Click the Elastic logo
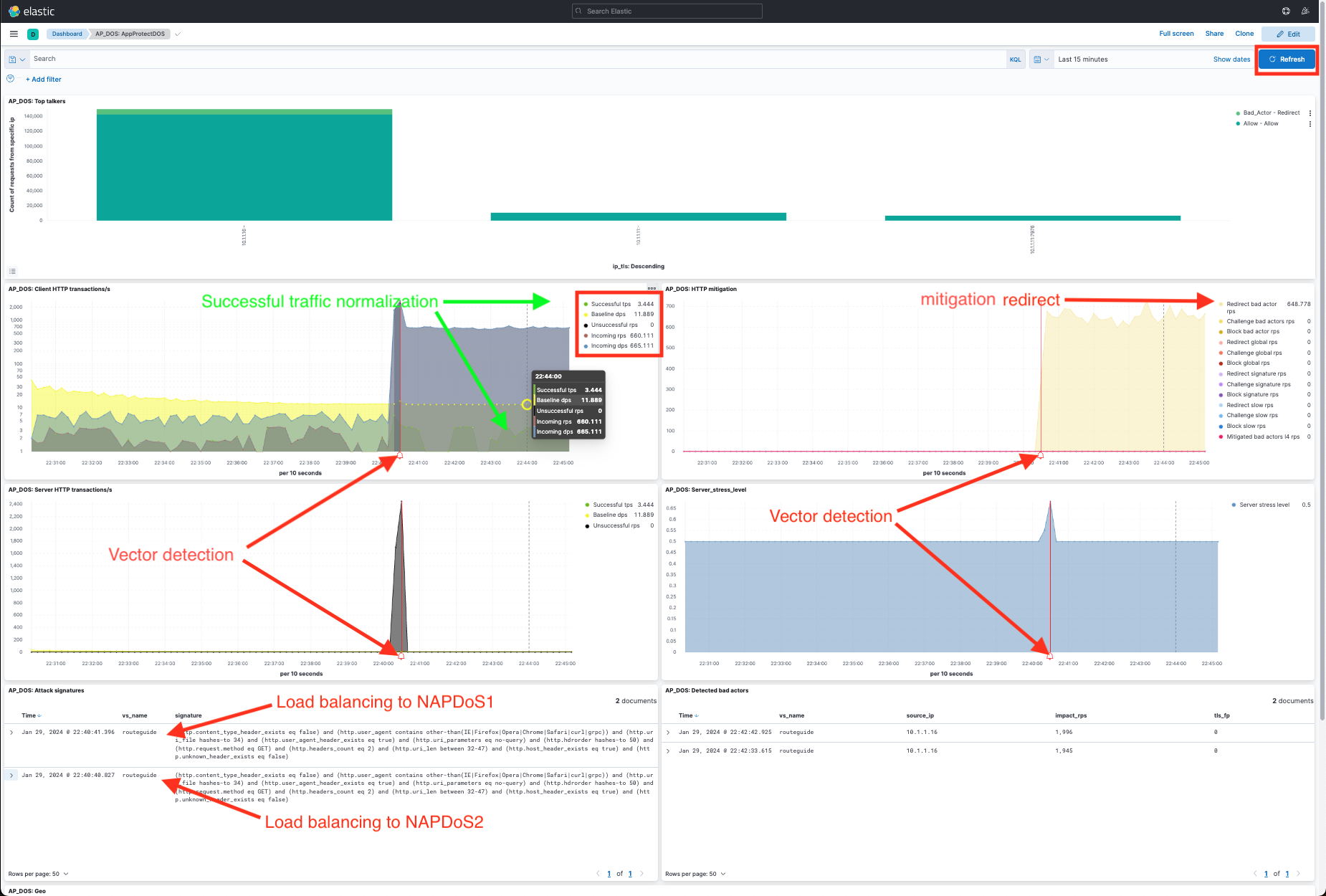Image resolution: width=1326 pixels, height=896 pixels. point(31,11)
